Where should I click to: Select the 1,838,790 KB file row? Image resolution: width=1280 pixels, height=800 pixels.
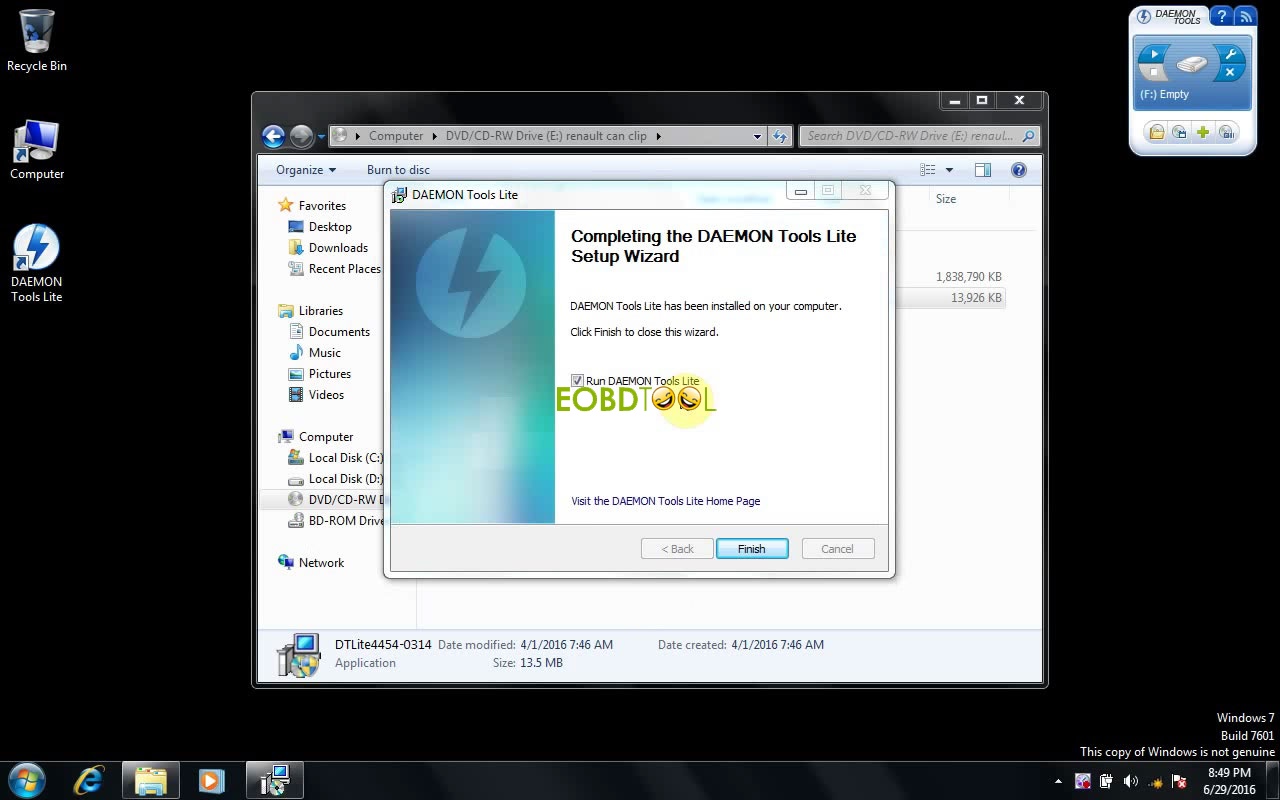tap(951, 277)
